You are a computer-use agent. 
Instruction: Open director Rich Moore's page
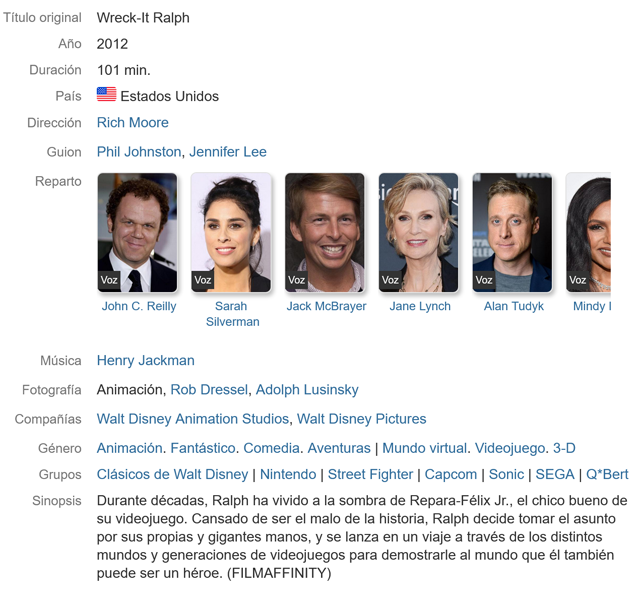(x=133, y=122)
